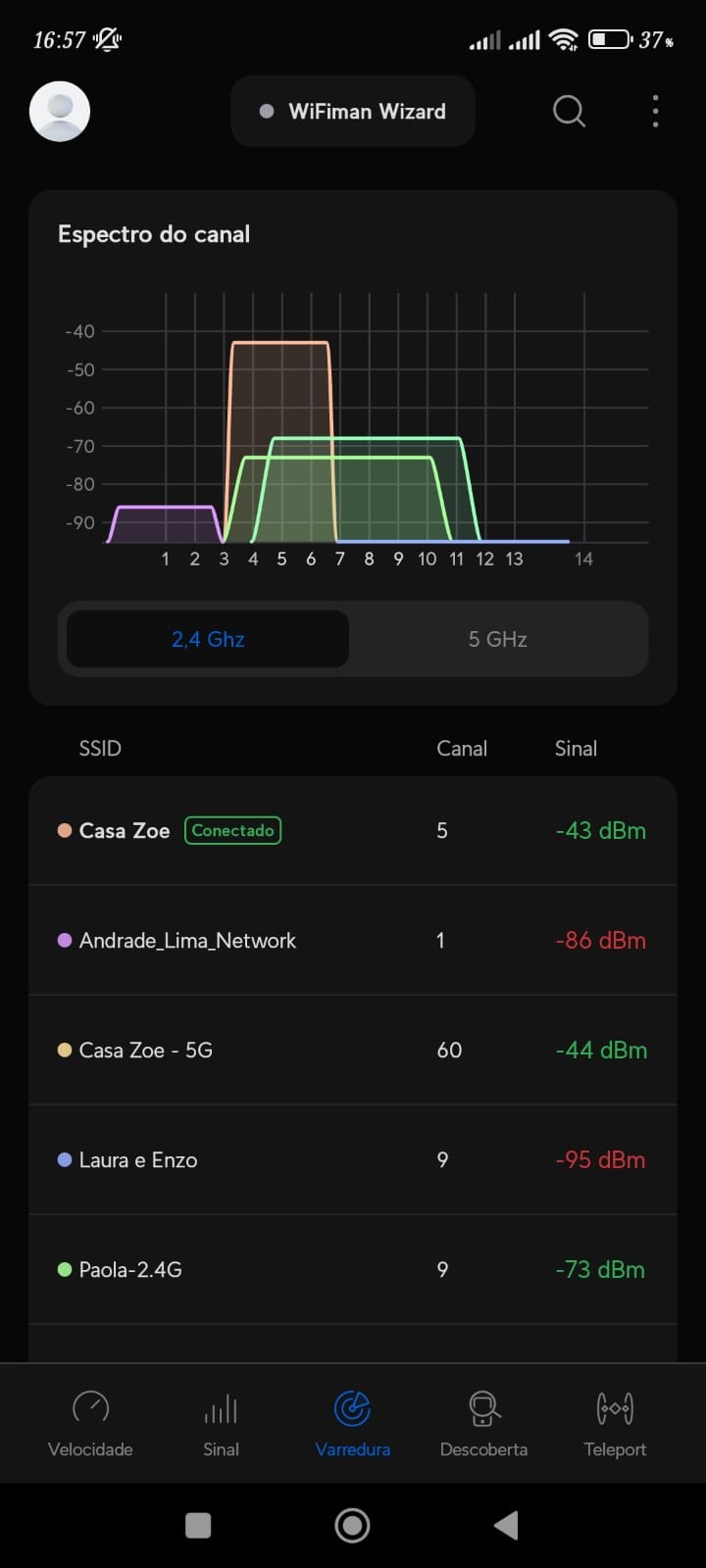Select the 2,4 Ghz band

tap(208, 639)
